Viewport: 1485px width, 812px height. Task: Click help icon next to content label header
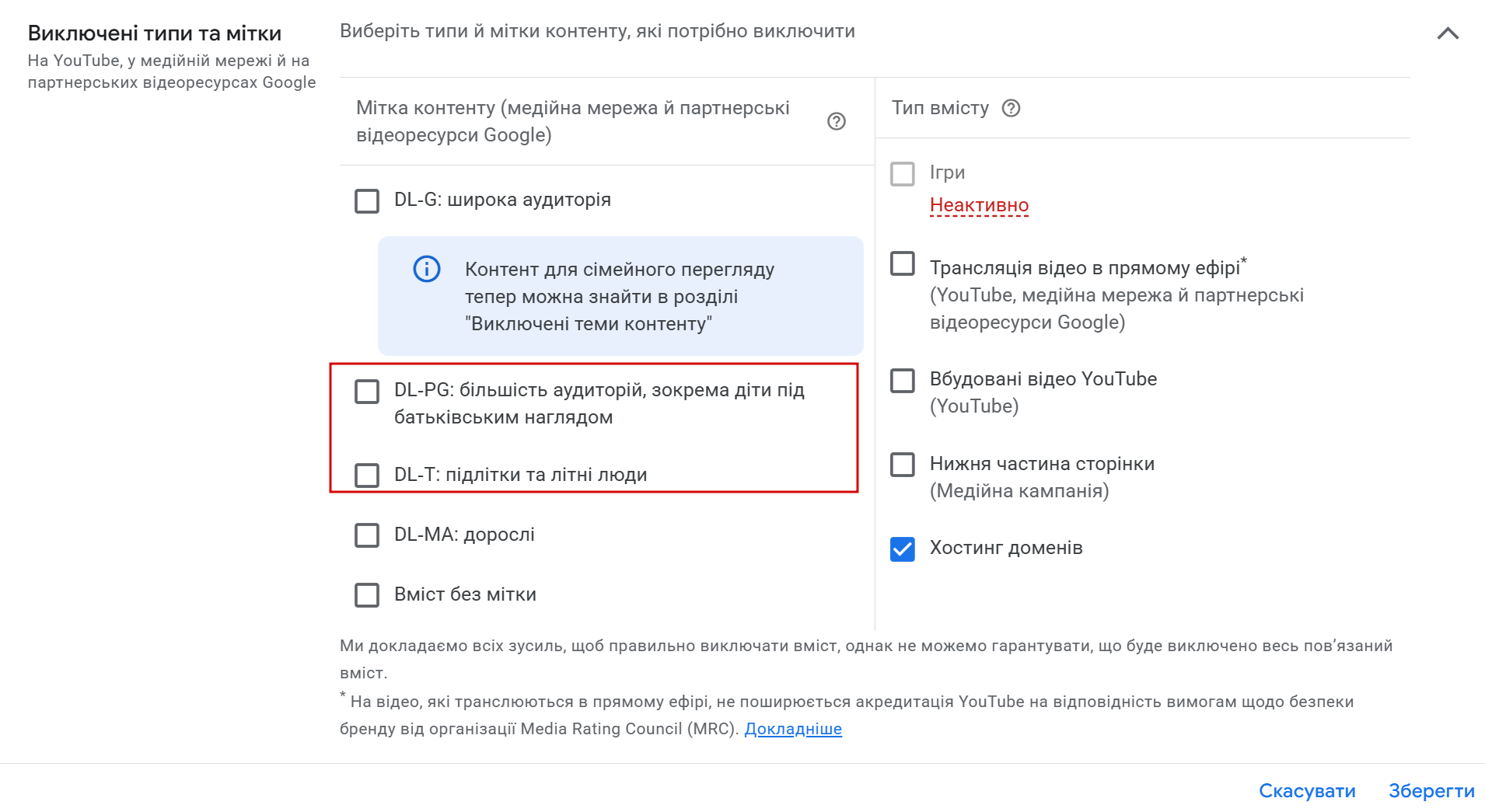836,121
